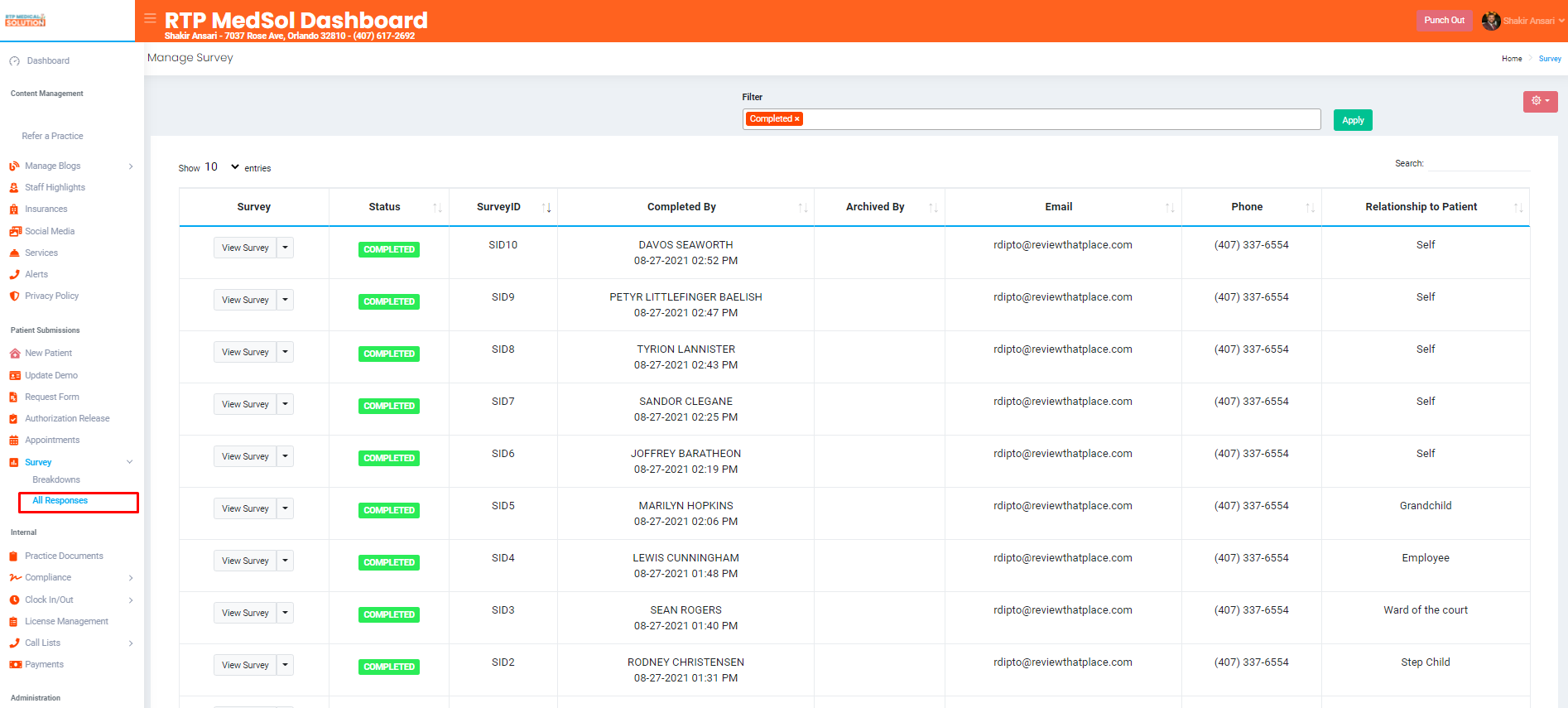Click the Survey chart icon
Screen dimensions: 1568x708
click(x=14, y=463)
